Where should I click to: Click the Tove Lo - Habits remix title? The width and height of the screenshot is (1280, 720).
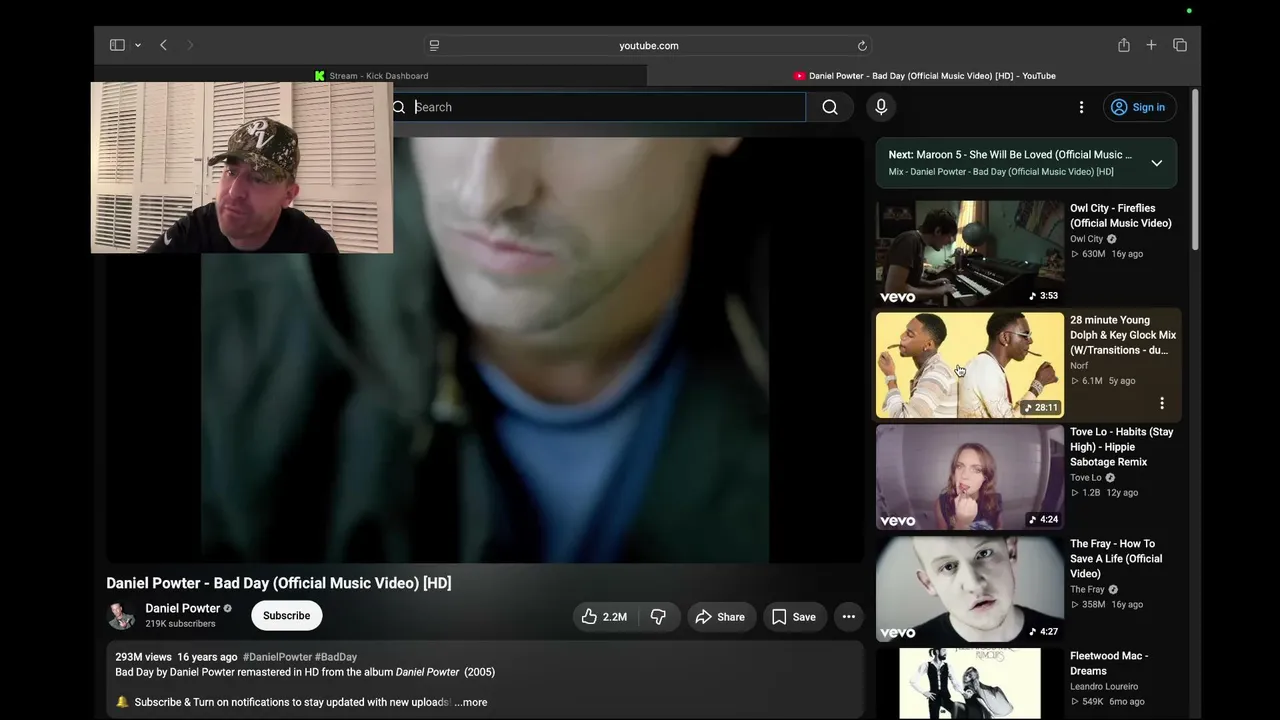click(x=1122, y=447)
